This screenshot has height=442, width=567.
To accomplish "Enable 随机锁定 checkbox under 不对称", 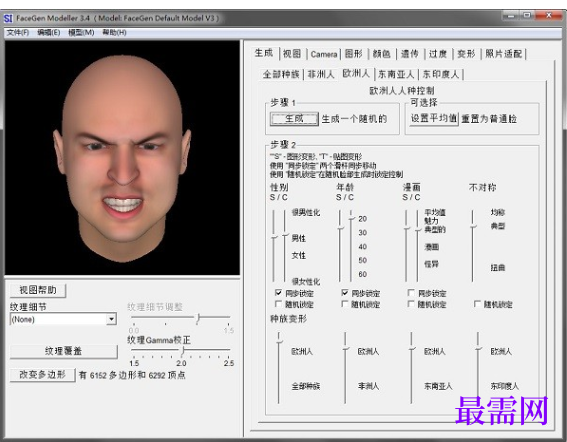I will (477, 304).
